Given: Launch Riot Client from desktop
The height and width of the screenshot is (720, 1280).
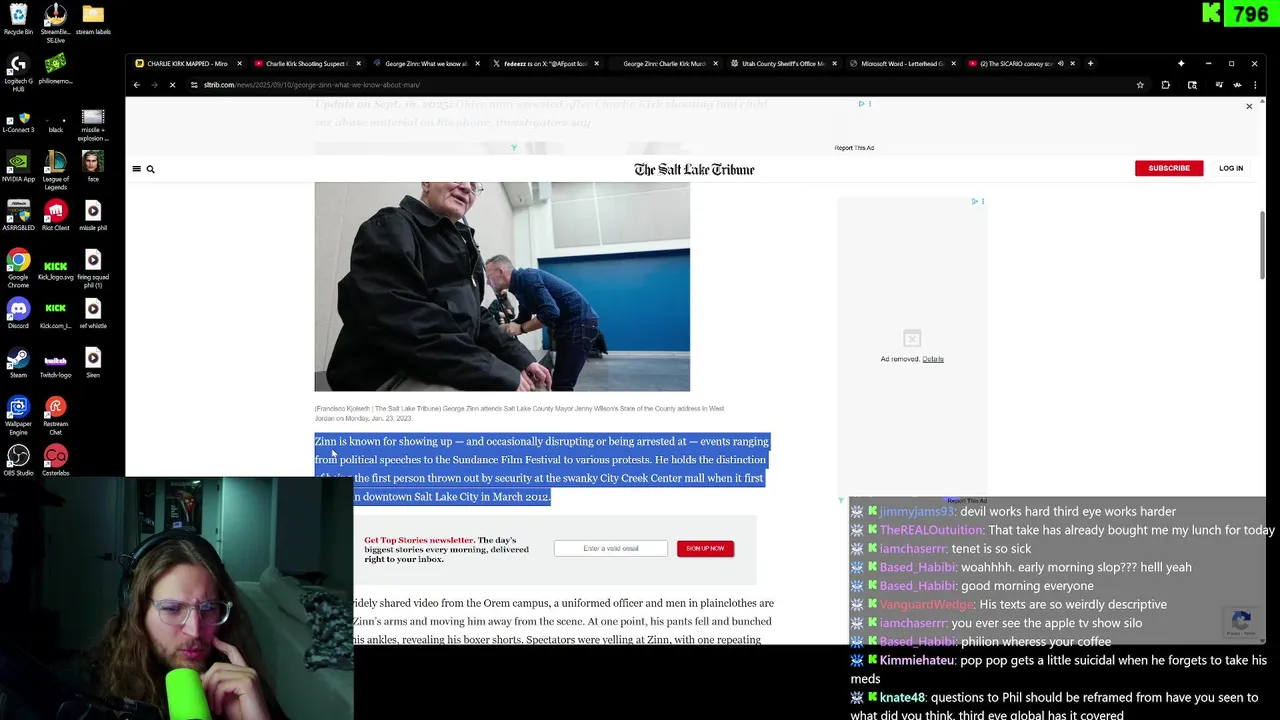Looking at the screenshot, I should pos(55,215).
